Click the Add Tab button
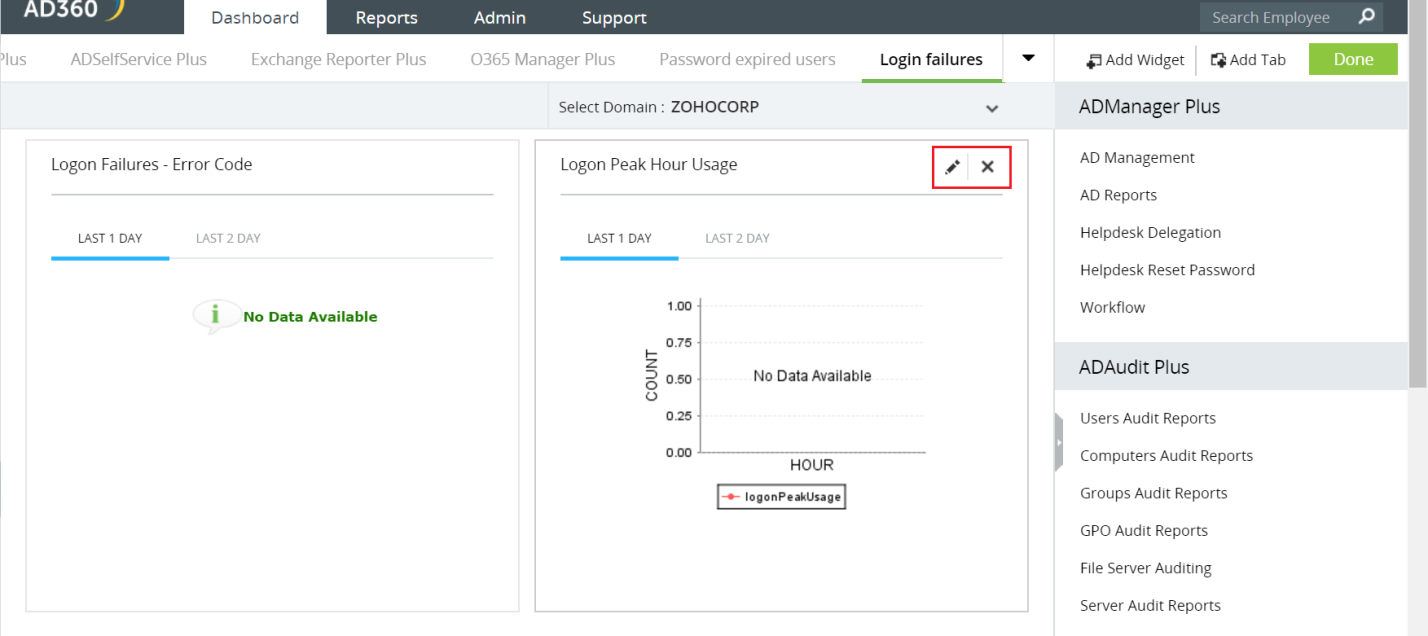Screen dimensions: 1428x636 (1248, 60)
